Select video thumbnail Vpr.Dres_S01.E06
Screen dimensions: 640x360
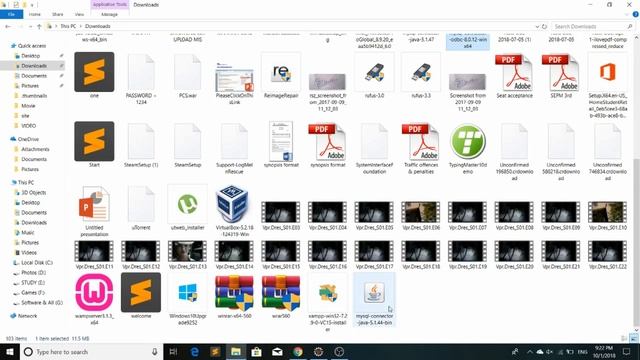point(421,212)
